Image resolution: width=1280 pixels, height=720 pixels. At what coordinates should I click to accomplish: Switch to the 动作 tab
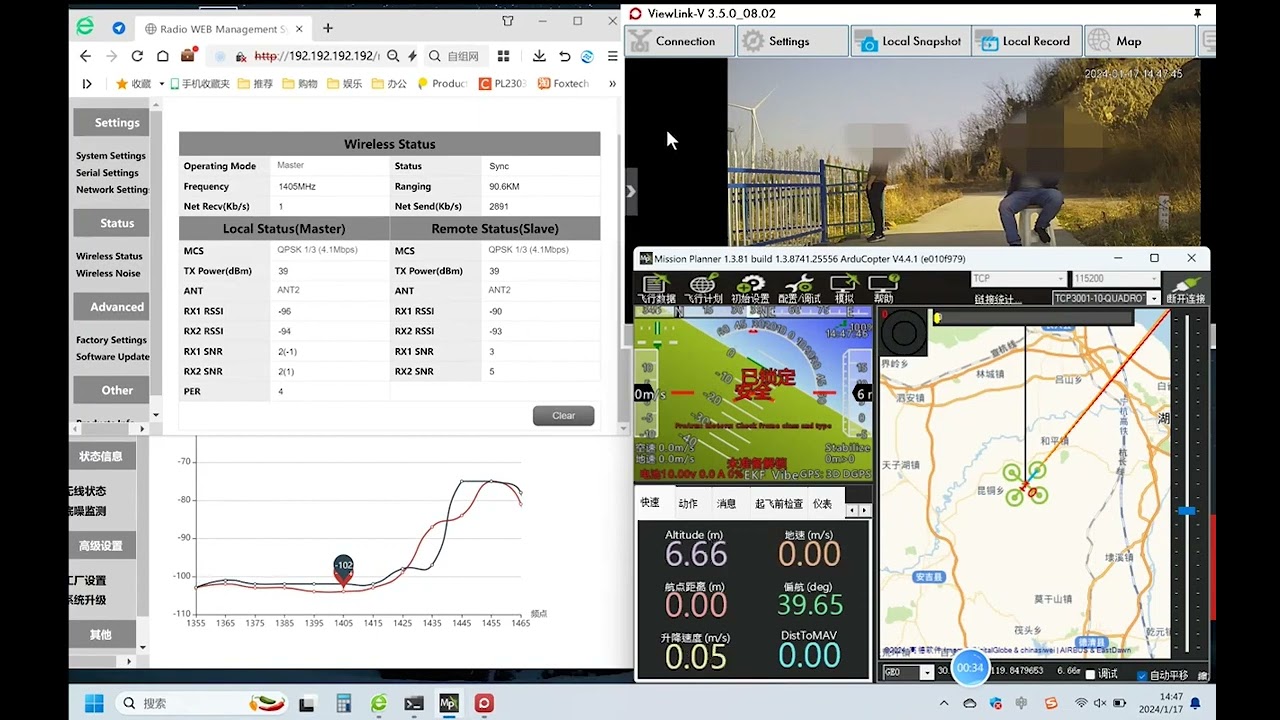(688, 503)
